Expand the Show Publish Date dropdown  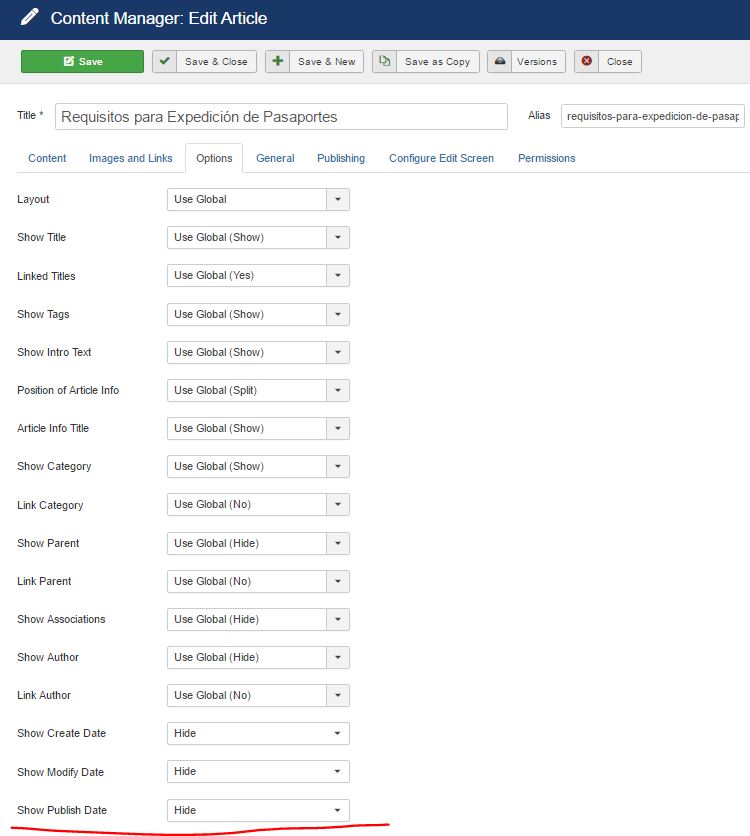coord(258,810)
